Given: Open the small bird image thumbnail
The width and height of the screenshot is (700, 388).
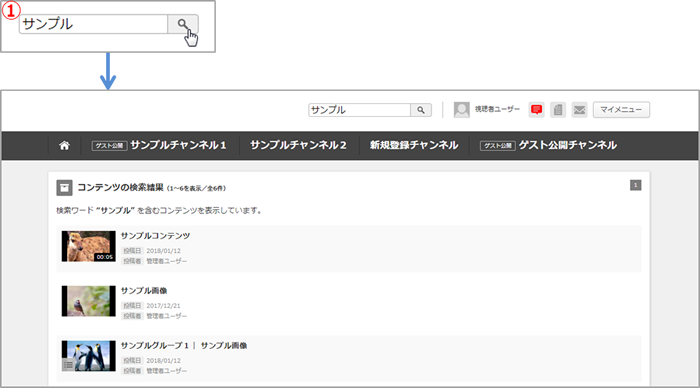Looking at the screenshot, I should [88, 301].
